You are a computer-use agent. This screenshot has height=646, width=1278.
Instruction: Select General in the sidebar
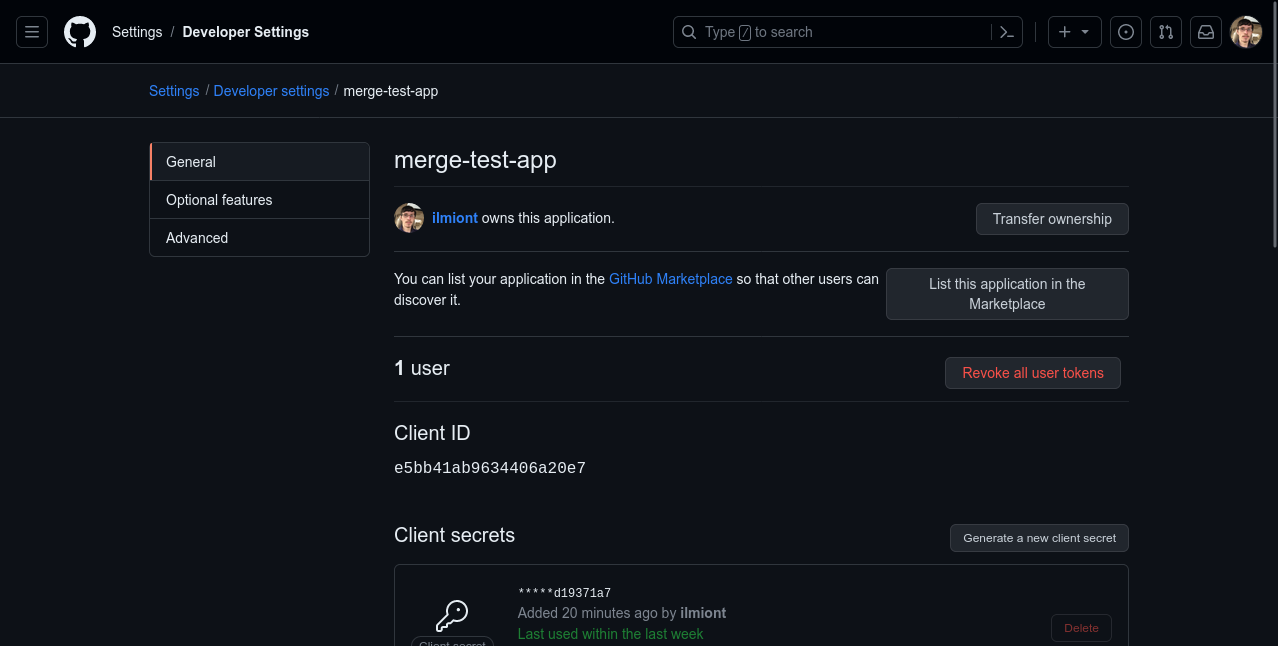pyautogui.click(x=191, y=161)
